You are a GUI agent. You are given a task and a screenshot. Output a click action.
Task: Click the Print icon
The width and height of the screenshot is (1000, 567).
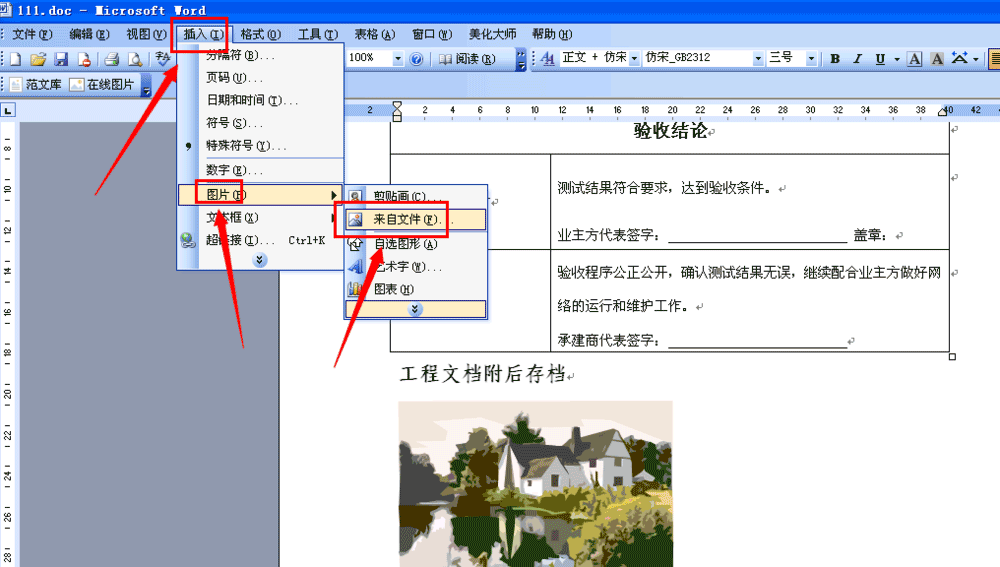[112, 59]
